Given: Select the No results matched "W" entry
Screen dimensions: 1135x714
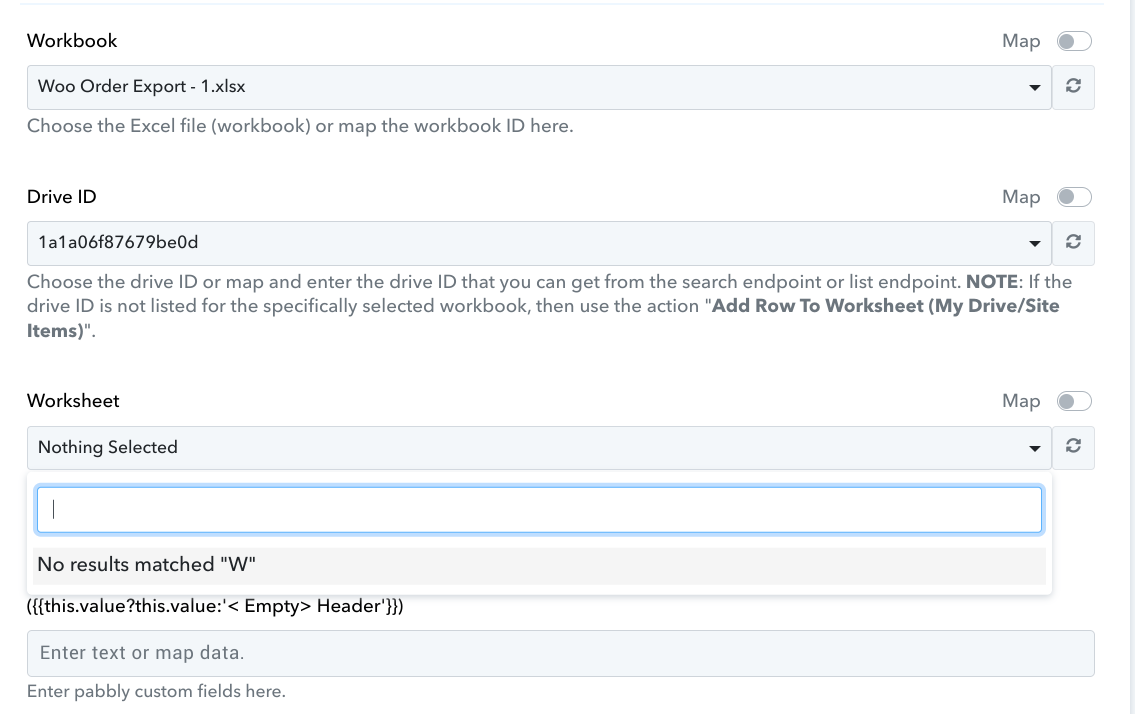Looking at the screenshot, I should click(539, 565).
